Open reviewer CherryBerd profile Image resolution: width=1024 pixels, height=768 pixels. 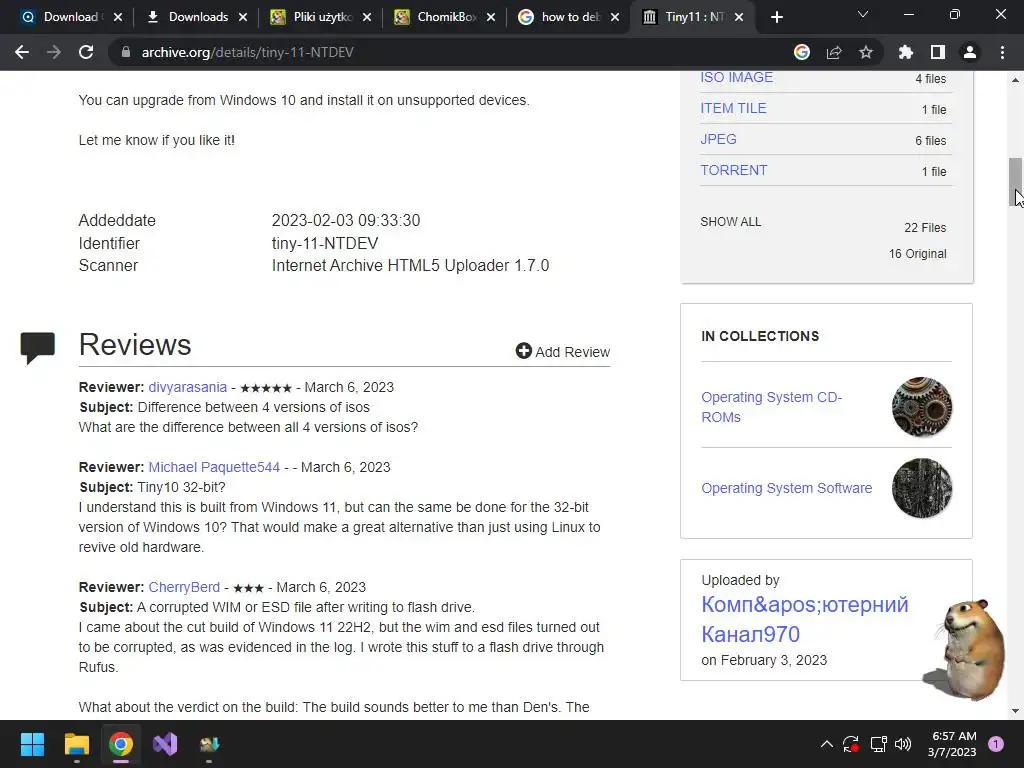[184, 587]
